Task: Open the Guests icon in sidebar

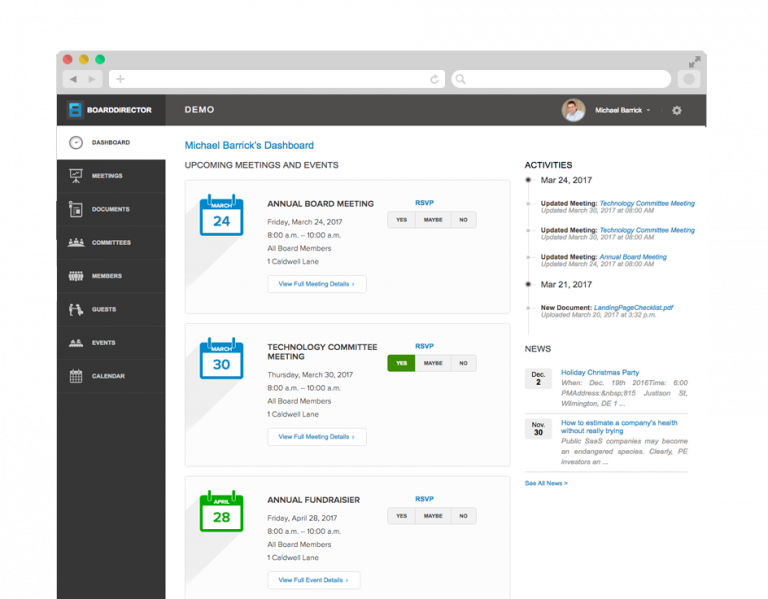Action: point(75,310)
